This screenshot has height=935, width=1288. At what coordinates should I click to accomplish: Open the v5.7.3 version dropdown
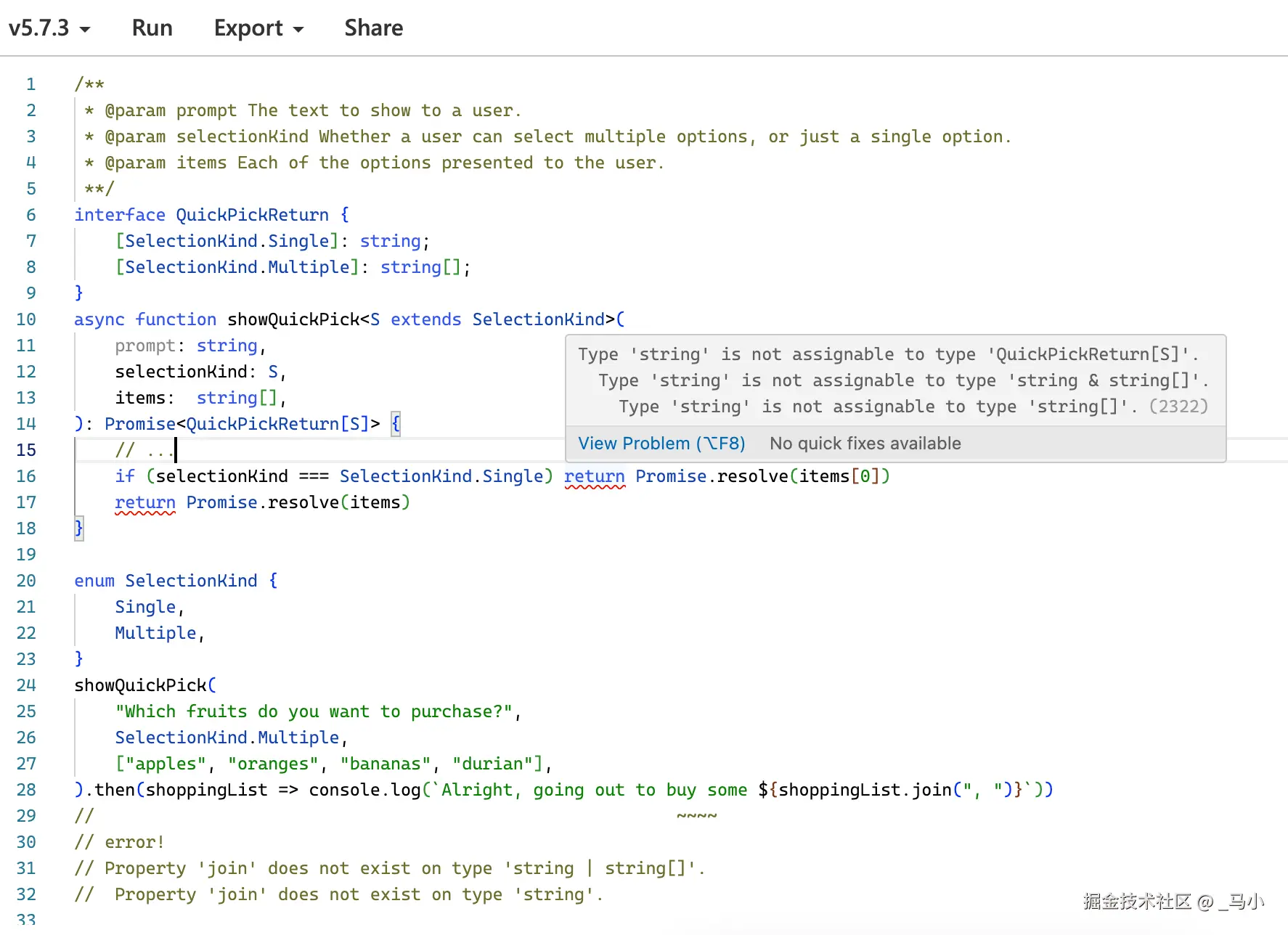tap(49, 28)
